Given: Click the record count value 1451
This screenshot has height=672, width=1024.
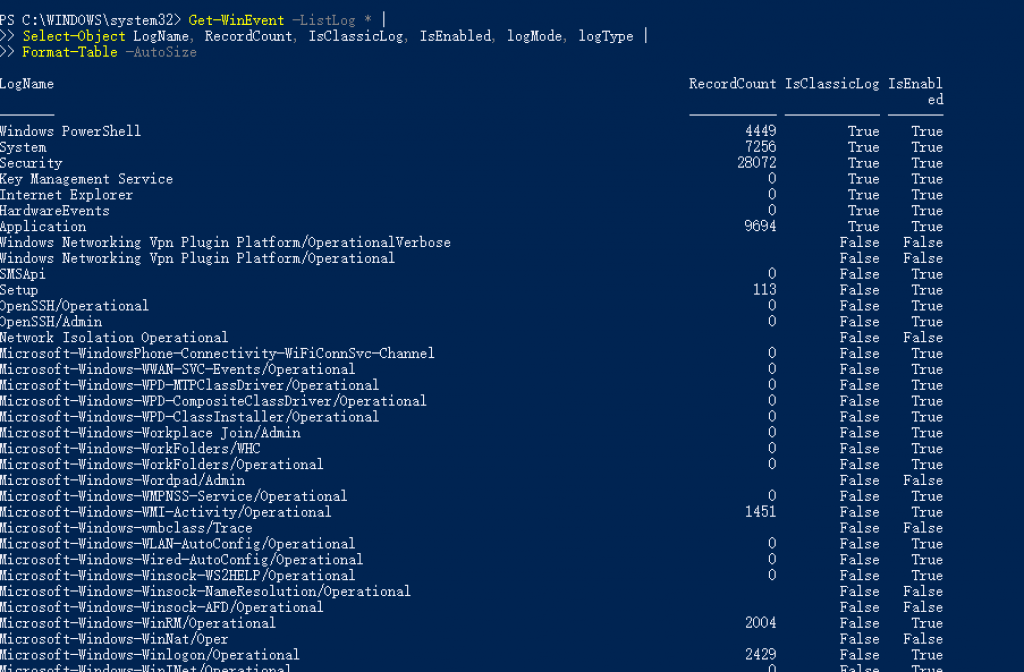Looking at the screenshot, I should tap(760, 512).
